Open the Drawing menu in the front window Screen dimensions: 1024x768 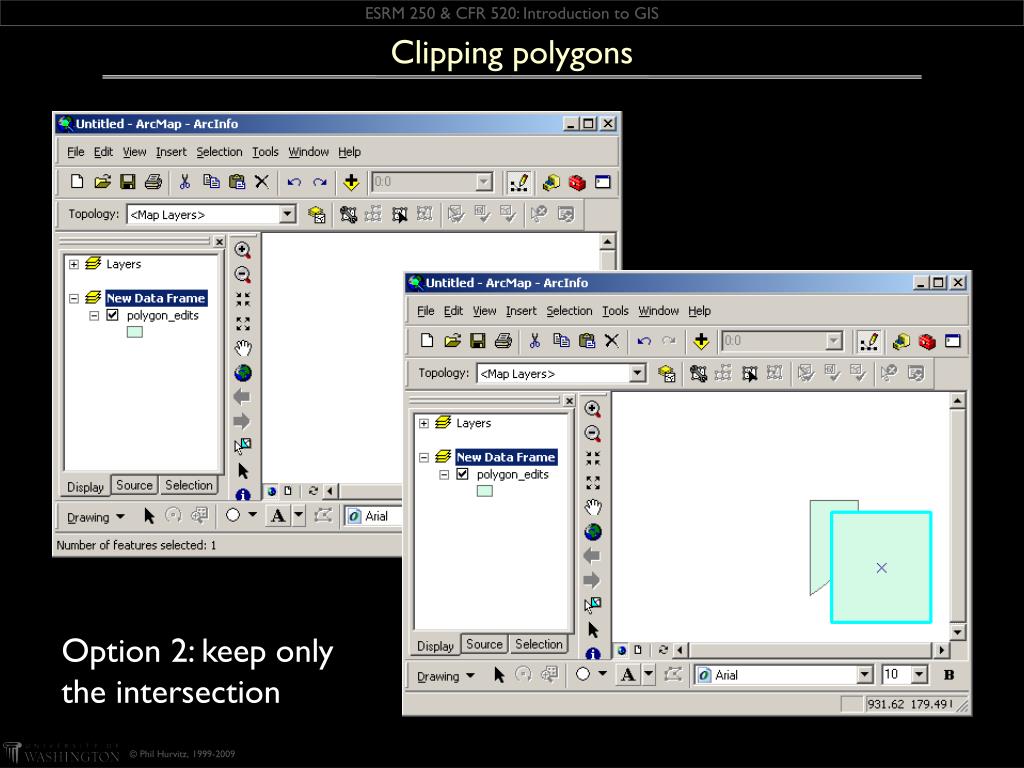[x=446, y=676]
